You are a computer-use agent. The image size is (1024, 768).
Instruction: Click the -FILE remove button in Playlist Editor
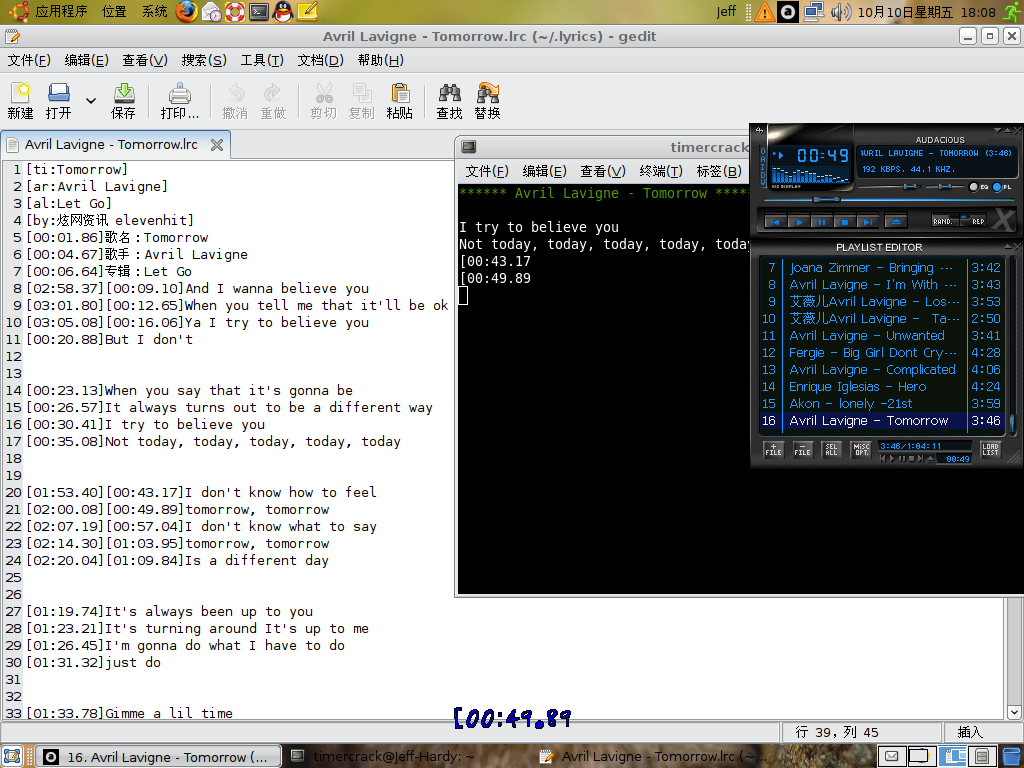[802, 449]
